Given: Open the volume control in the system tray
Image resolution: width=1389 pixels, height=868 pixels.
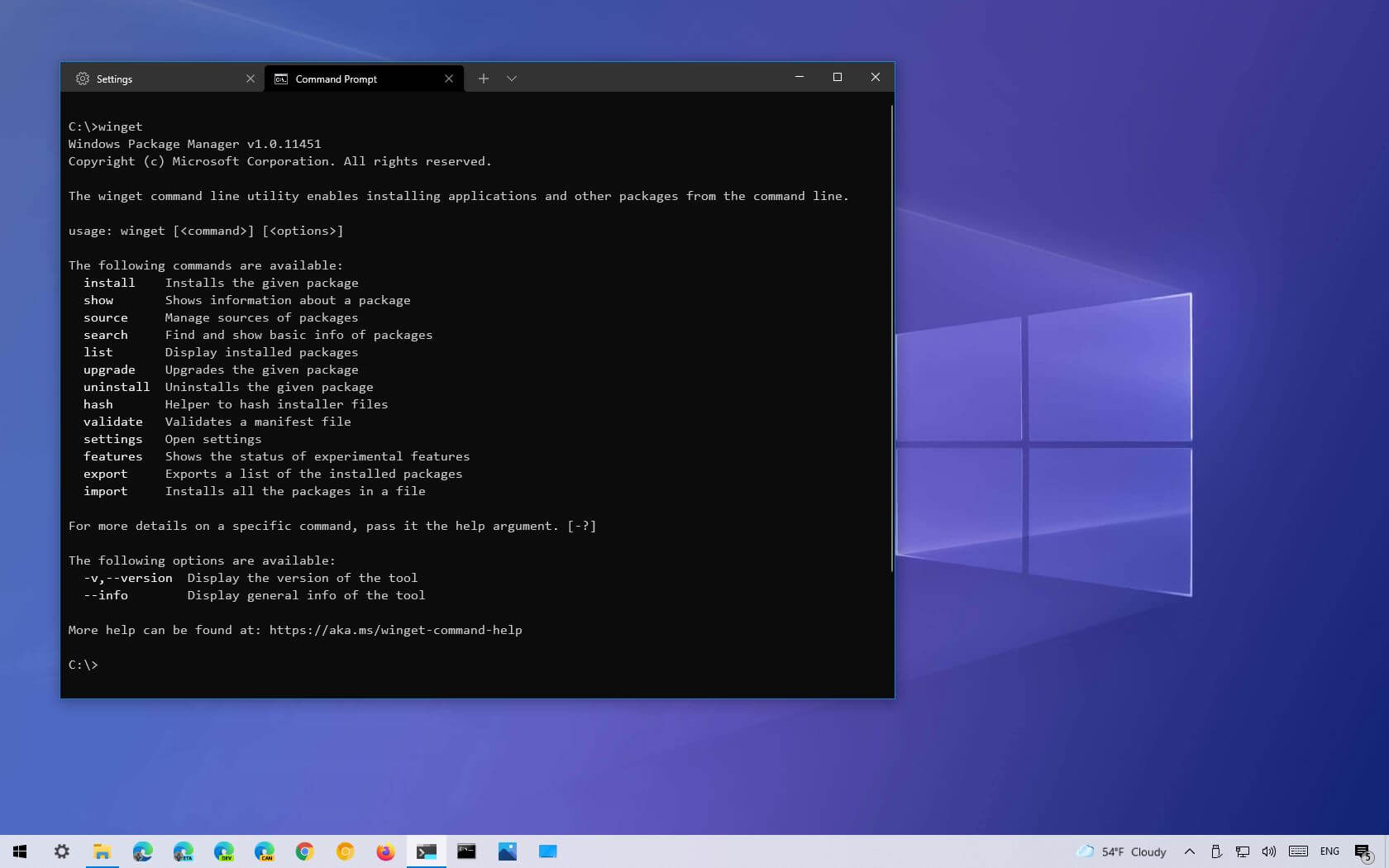Looking at the screenshot, I should pyautogui.click(x=1269, y=851).
